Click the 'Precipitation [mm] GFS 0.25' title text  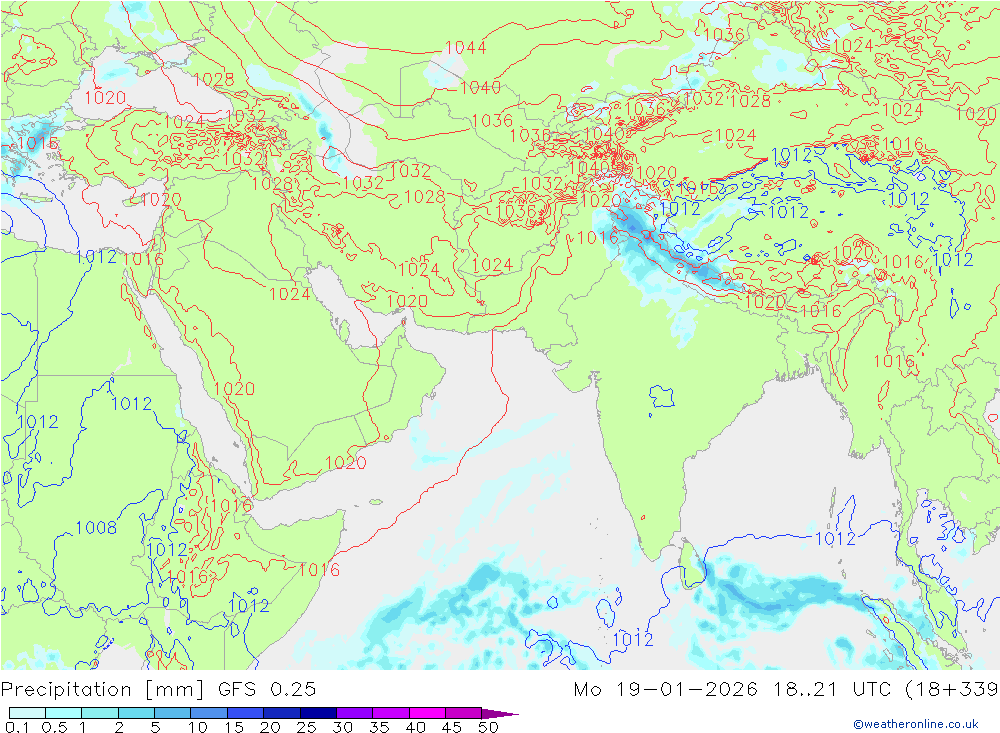coord(158,690)
